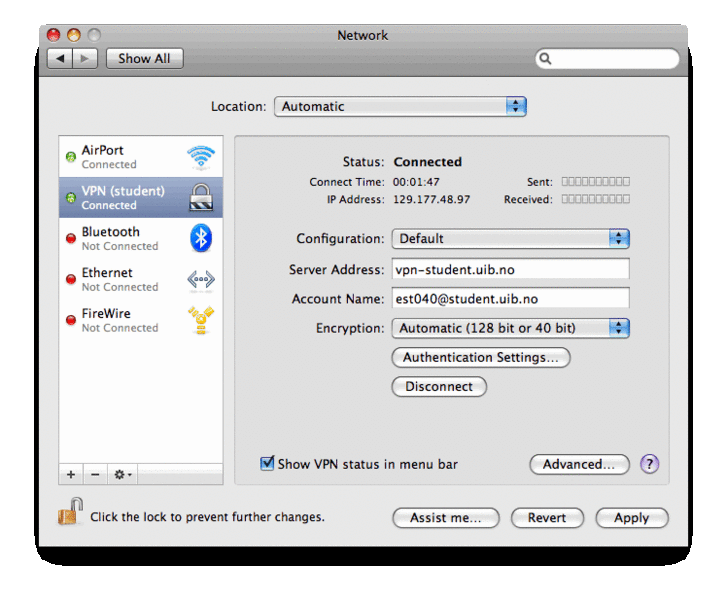Select AirPort in the service list

click(140, 157)
